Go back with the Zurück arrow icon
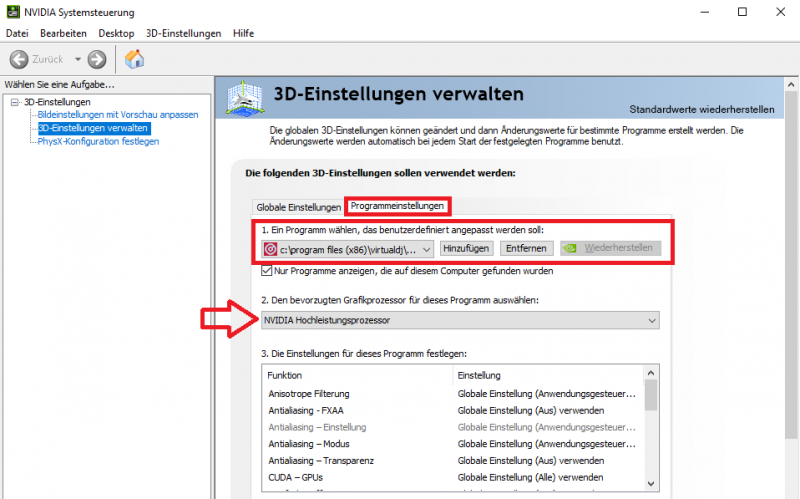The height and width of the screenshot is (499, 800). coord(19,59)
